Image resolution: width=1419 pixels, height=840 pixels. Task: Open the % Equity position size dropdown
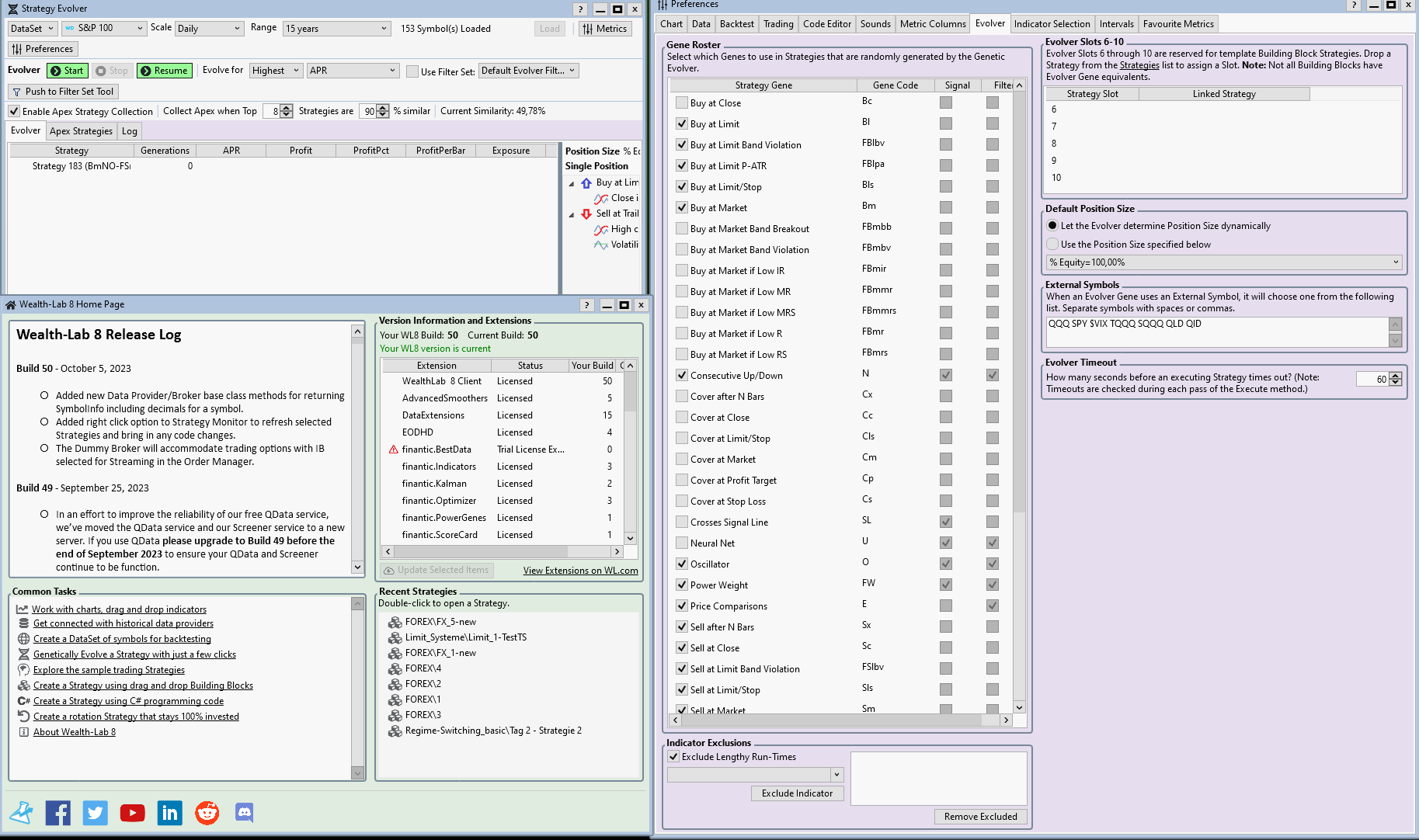coord(1223,262)
